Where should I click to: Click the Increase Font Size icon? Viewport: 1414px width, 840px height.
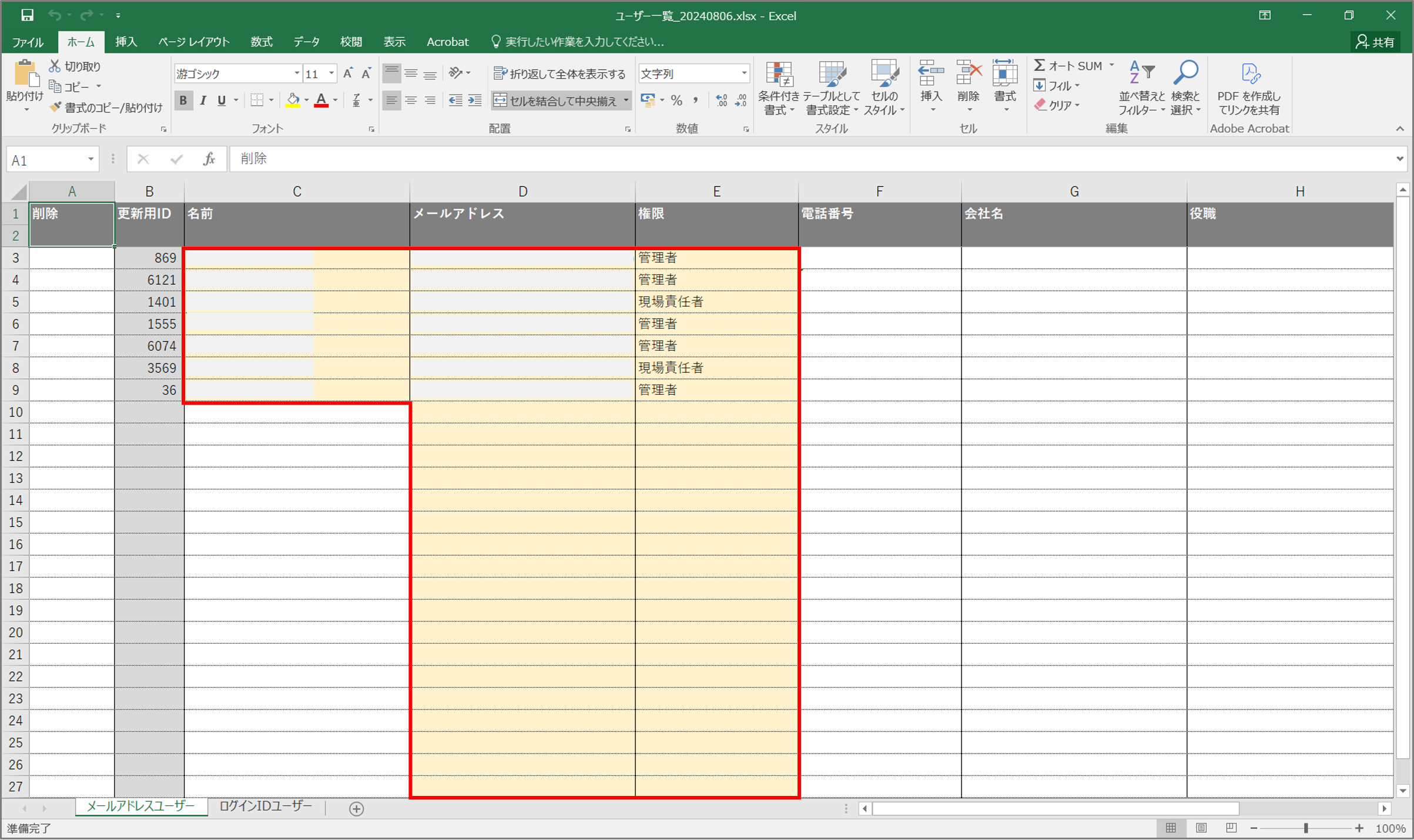pos(348,73)
